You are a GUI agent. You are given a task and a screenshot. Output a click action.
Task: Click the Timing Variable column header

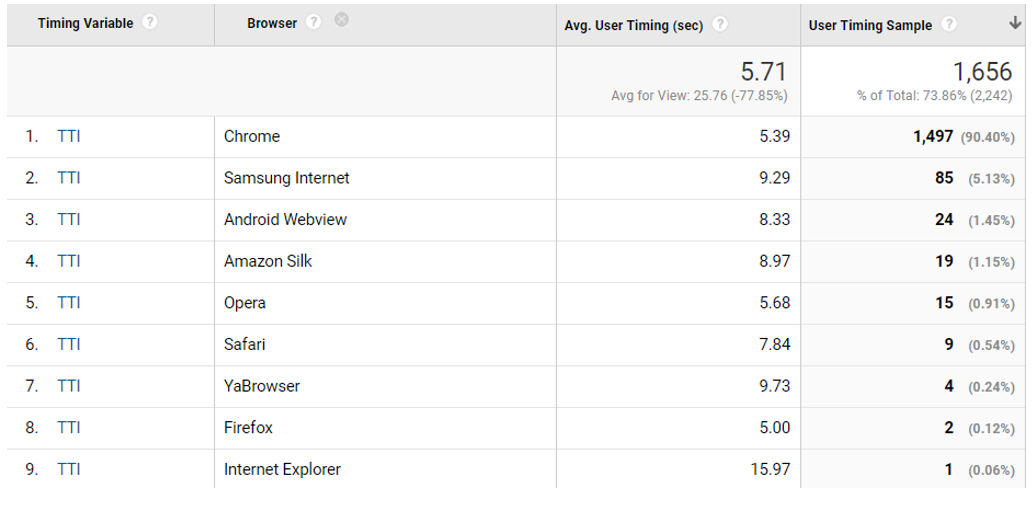coord(86,23)
